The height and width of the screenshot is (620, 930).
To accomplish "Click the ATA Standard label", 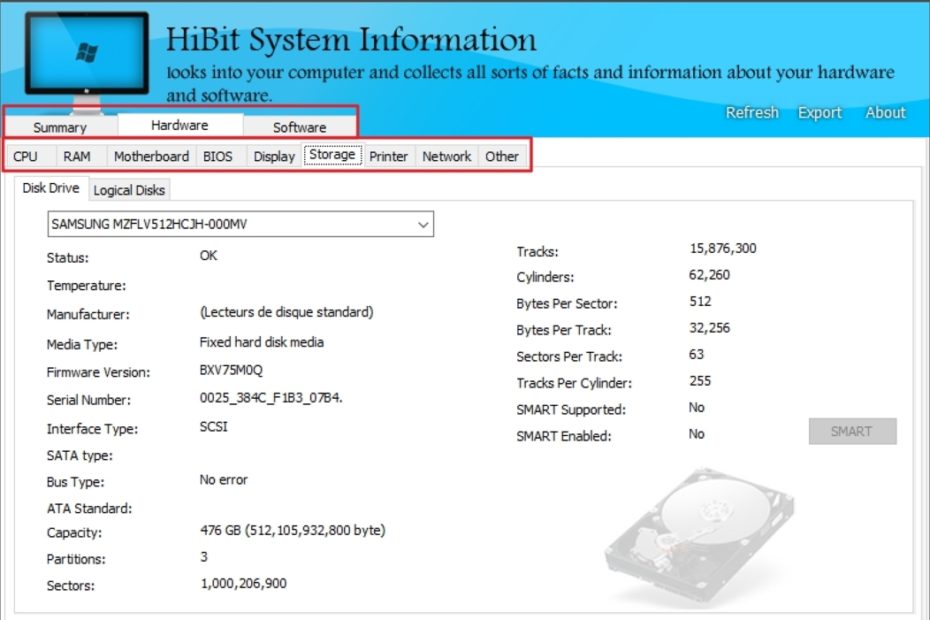I will coord(90,508).
